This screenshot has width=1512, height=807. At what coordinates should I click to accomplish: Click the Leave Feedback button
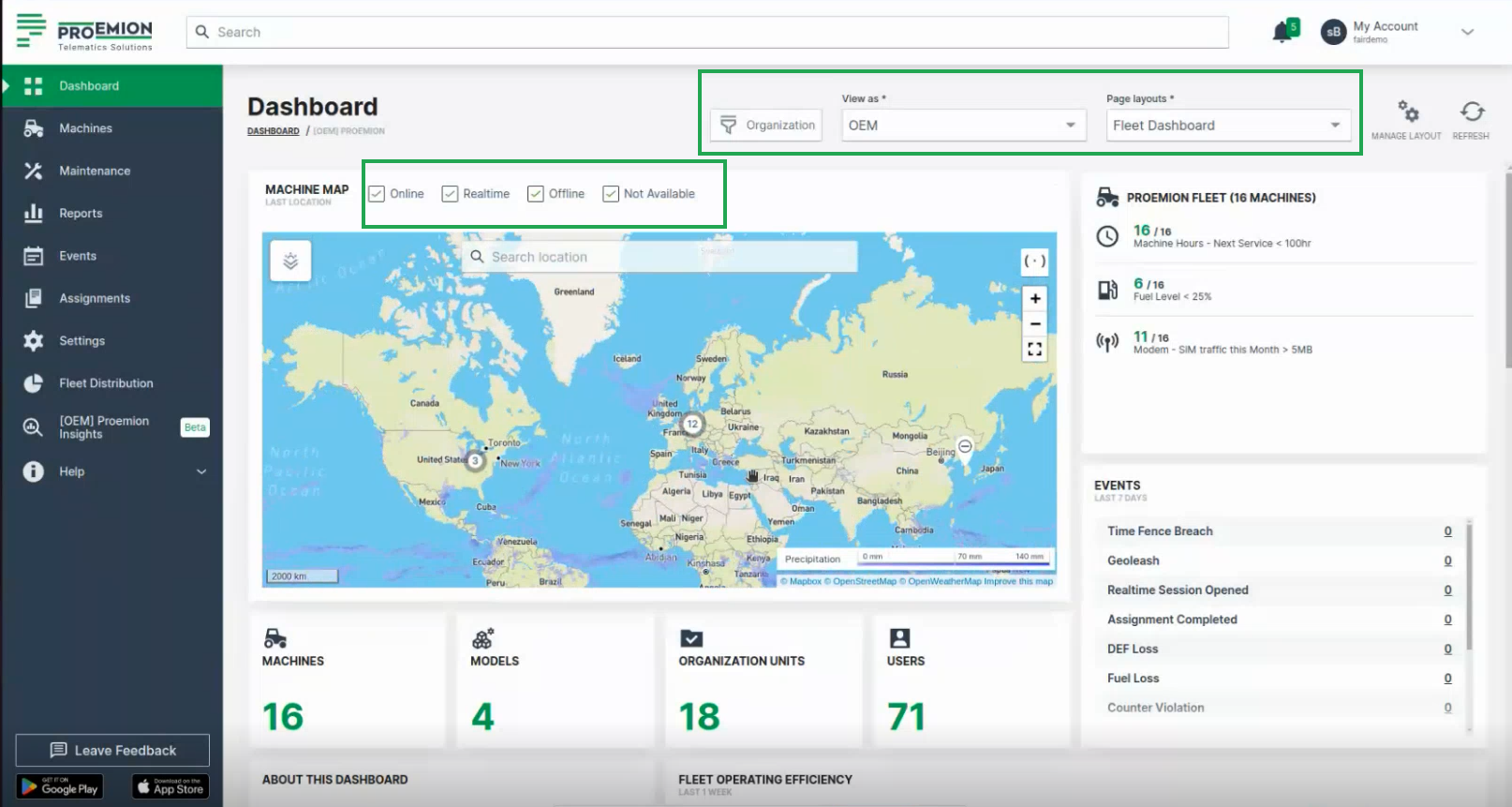pos(112,751)
